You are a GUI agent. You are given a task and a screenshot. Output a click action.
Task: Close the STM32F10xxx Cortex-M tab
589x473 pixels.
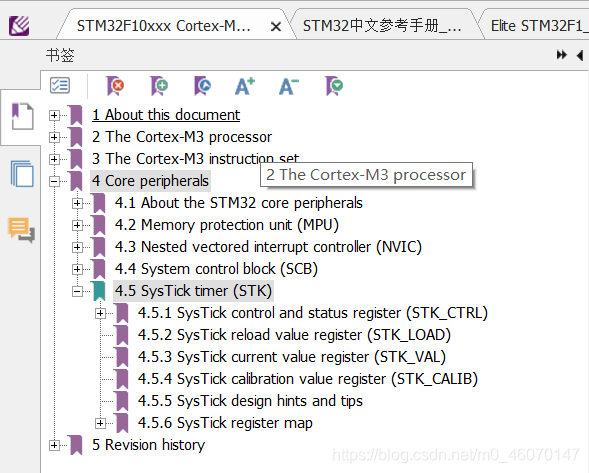[276, 27]
